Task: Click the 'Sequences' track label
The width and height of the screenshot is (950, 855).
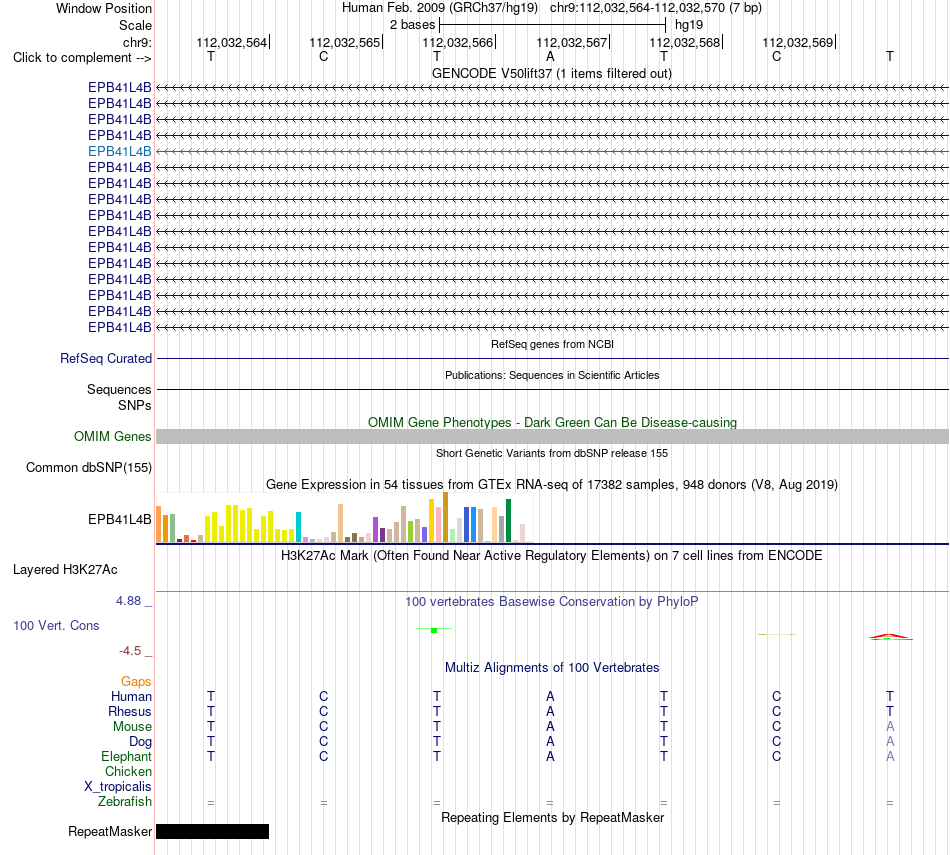Action: click(119, 390)
